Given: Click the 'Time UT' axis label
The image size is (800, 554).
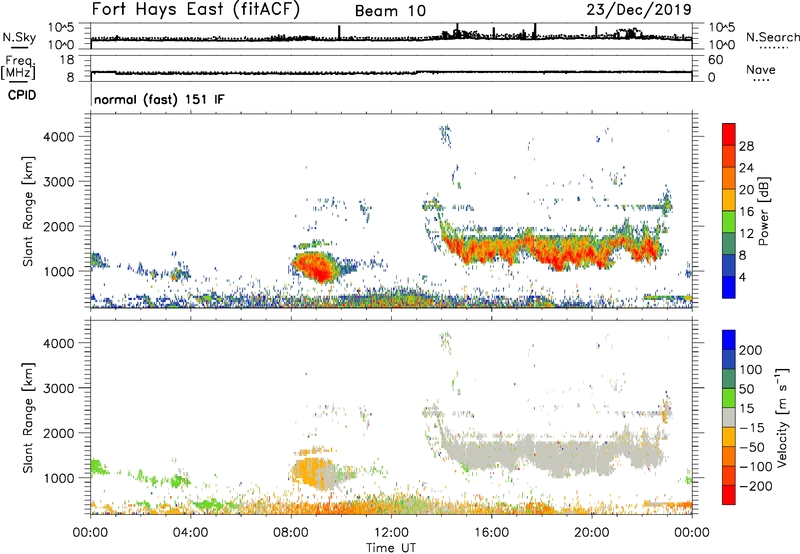Looking at the screenshot, I should (391, 547).
